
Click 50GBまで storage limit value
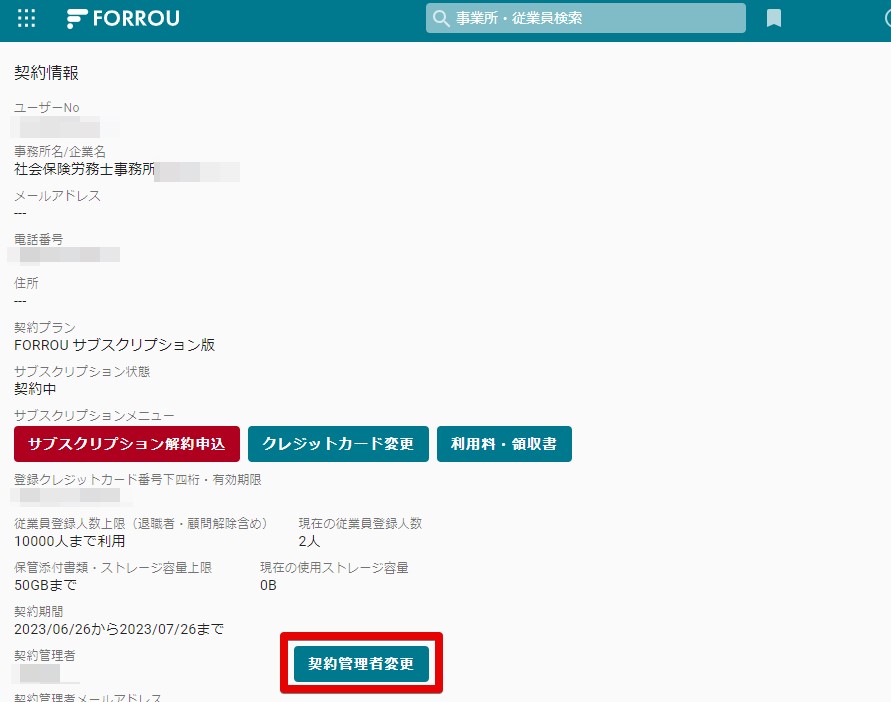45,585
